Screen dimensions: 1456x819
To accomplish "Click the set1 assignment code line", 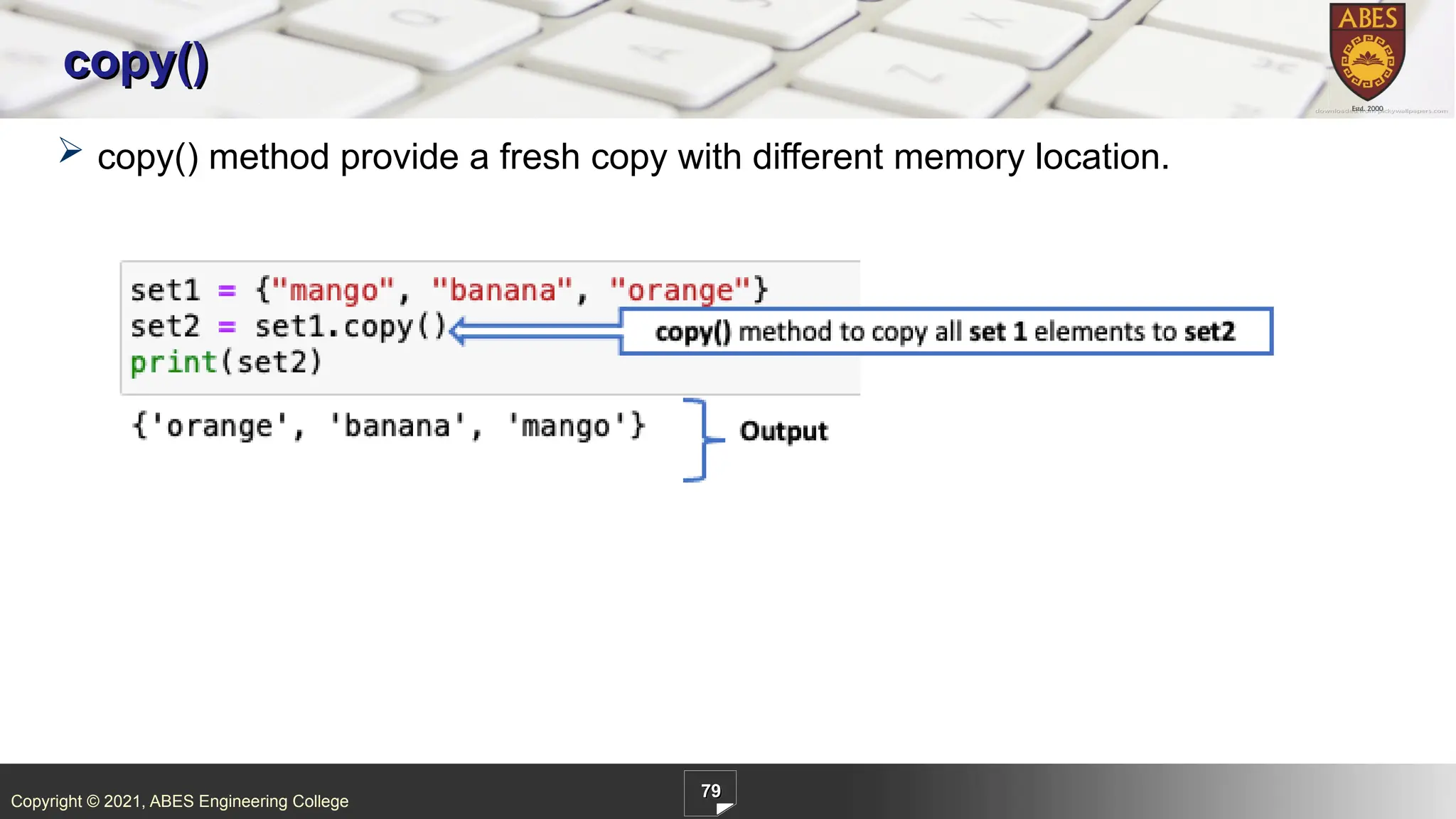I will click(449, 290).
